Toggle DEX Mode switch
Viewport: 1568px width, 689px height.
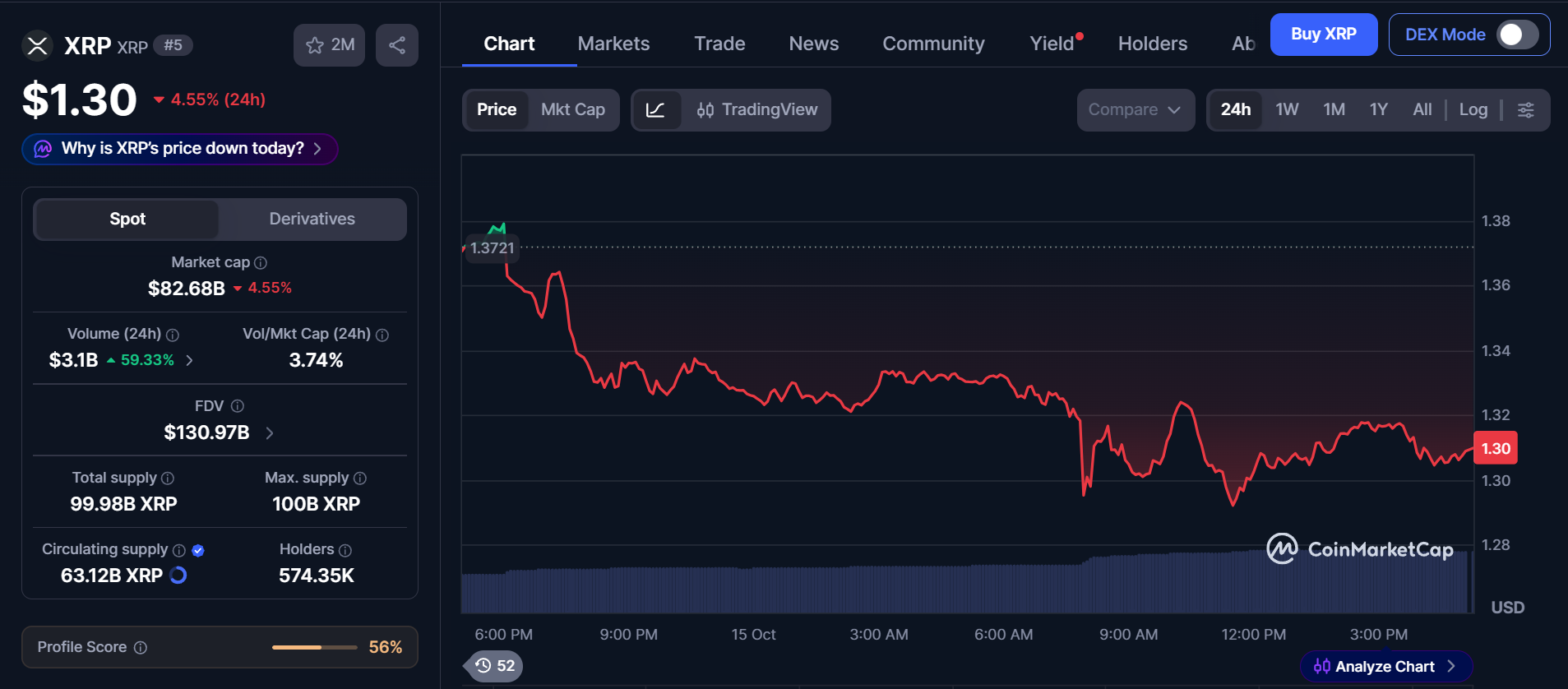pyautogui.click(x=1517, y=35)
